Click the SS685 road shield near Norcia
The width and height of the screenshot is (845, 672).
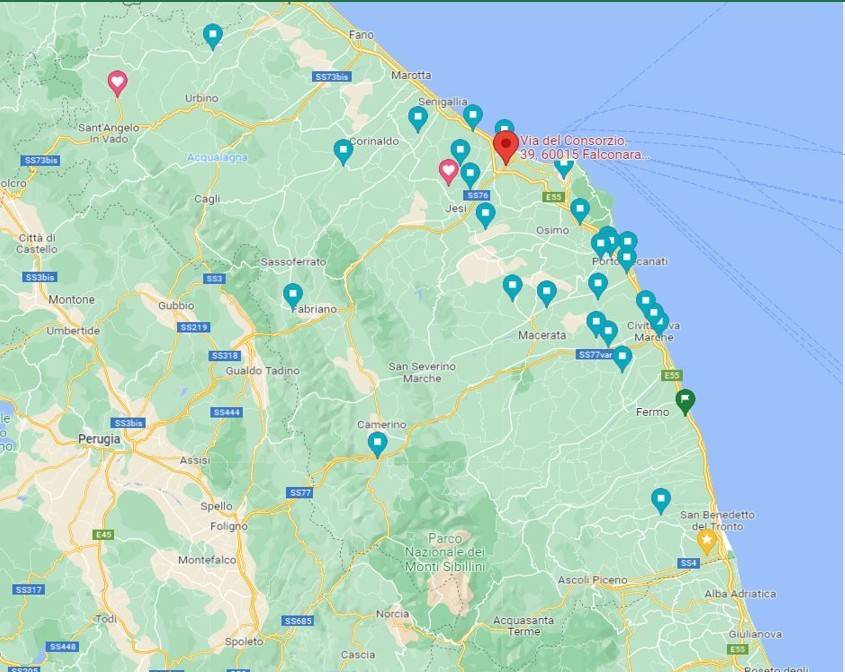pos(297,621)
